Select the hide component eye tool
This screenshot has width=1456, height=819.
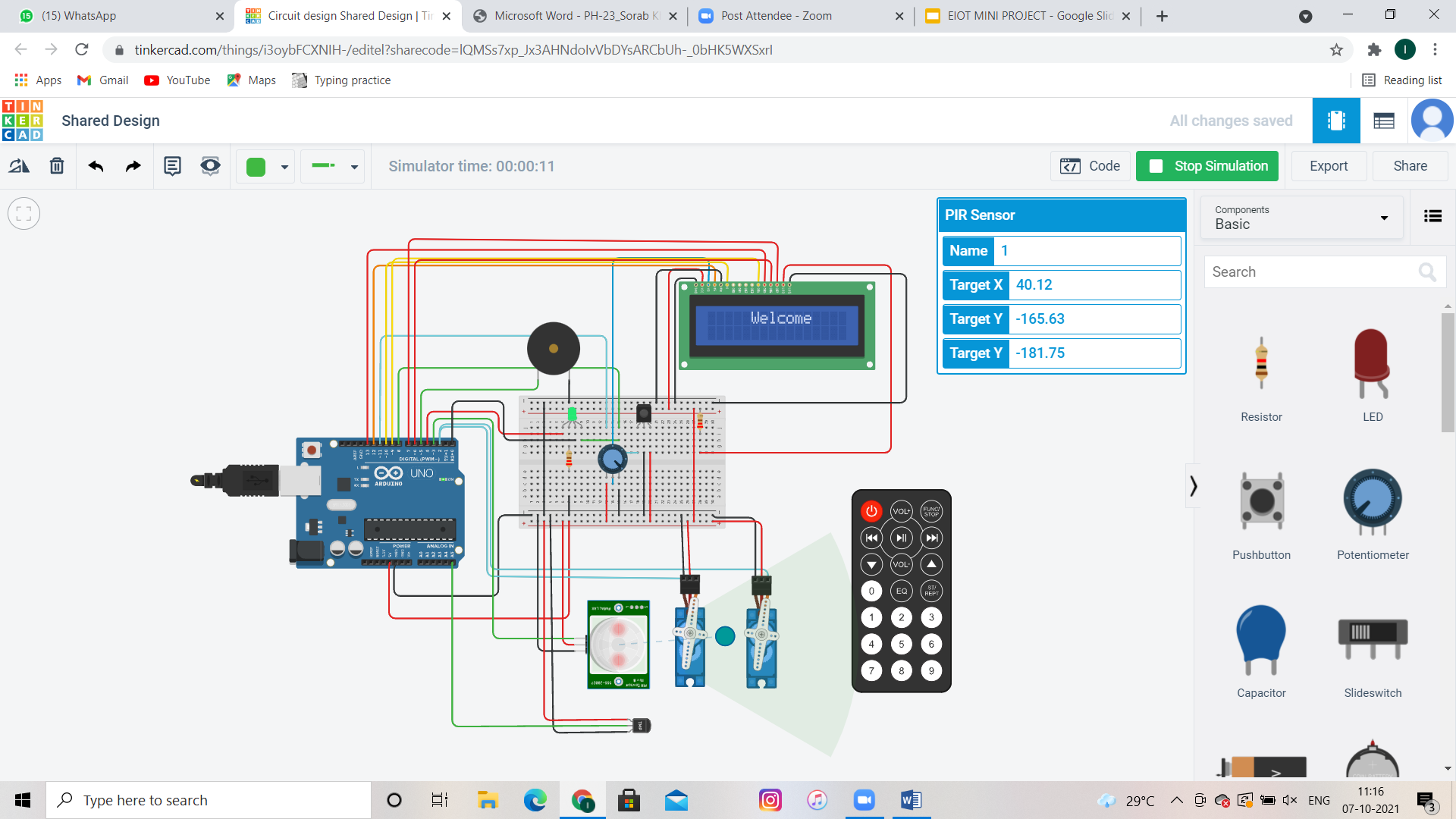(210, 165)
